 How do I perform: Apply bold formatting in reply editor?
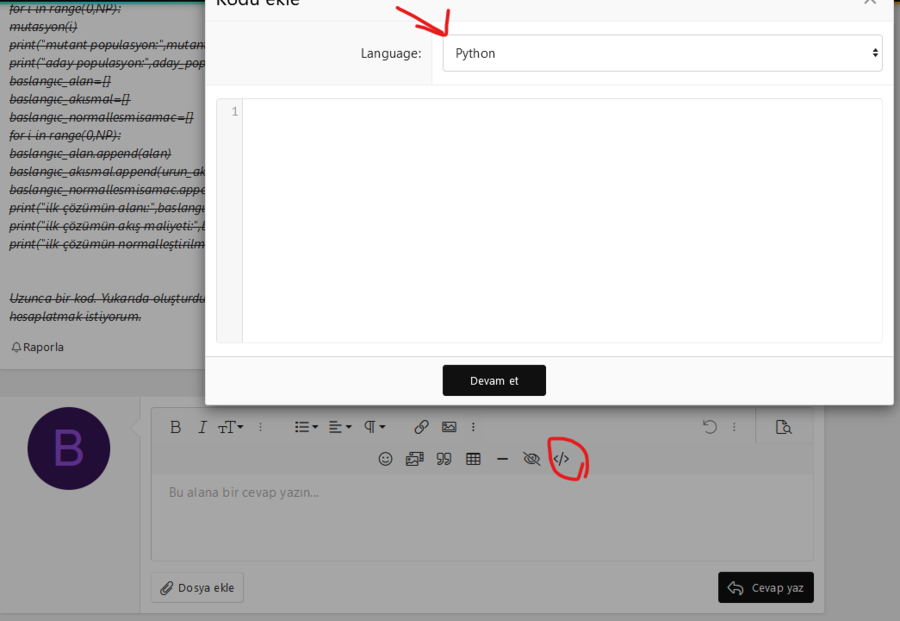coord(176,427)
